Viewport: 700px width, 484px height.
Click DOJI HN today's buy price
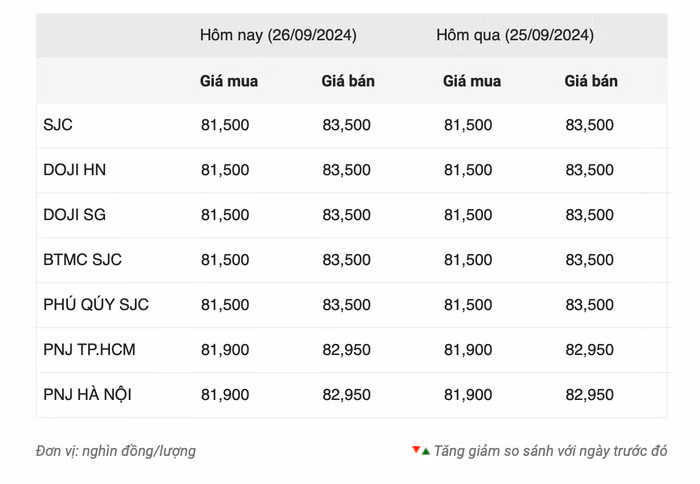(225, 170)
